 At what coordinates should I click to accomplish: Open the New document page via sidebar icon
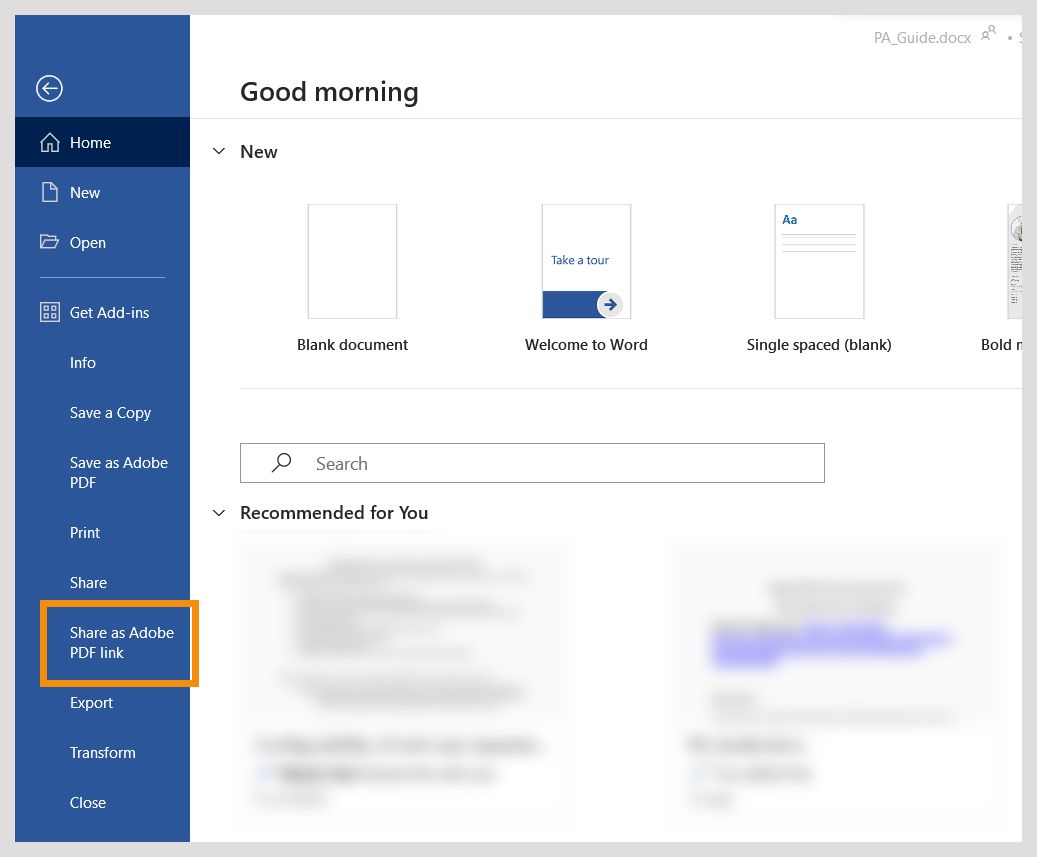pos(49,192)
